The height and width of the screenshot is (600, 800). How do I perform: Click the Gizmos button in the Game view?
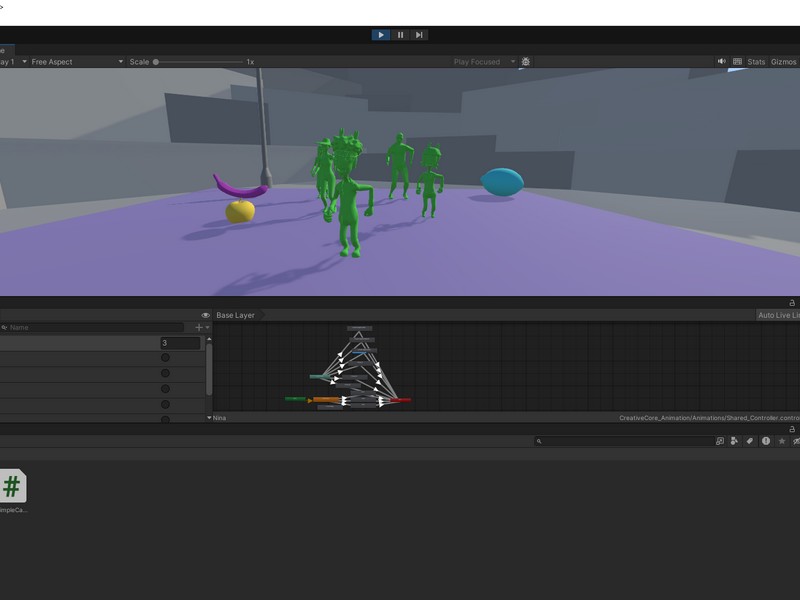[785, 61]
